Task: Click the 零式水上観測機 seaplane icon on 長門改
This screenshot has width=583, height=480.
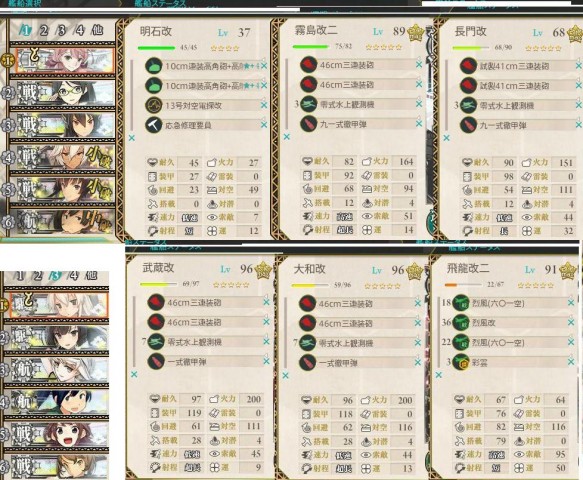Action: (468, 106)
